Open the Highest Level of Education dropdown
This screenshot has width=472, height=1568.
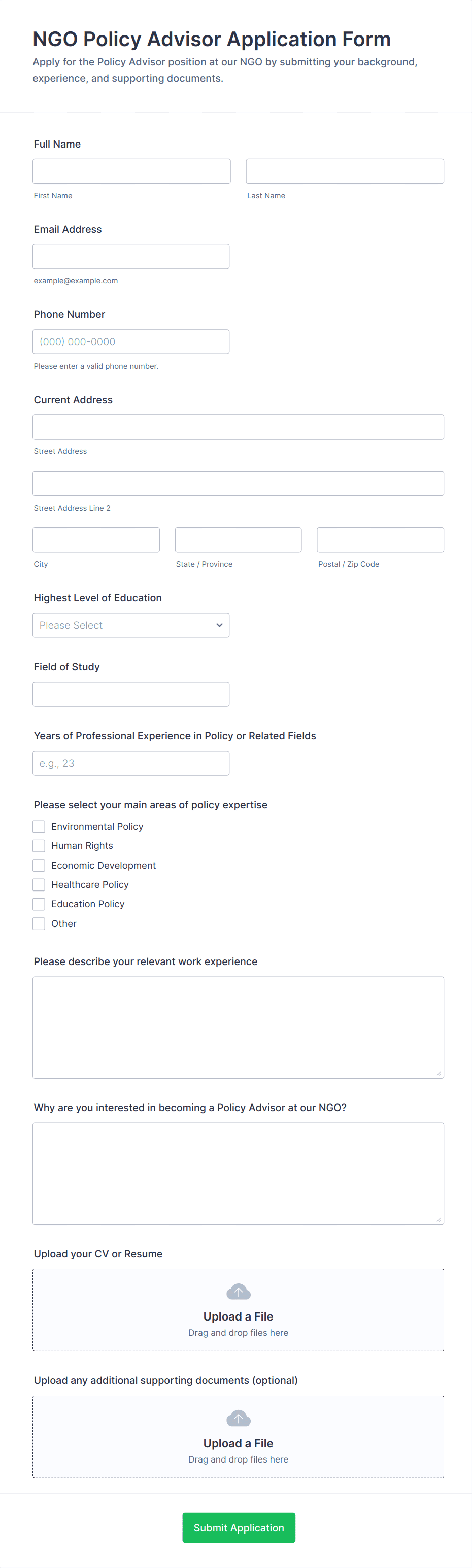pyautogui.click(x=131, y=625)
